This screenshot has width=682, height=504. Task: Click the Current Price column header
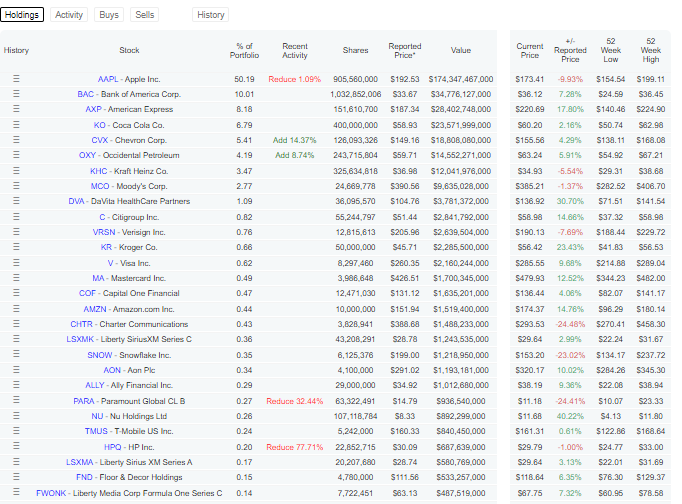529,50
